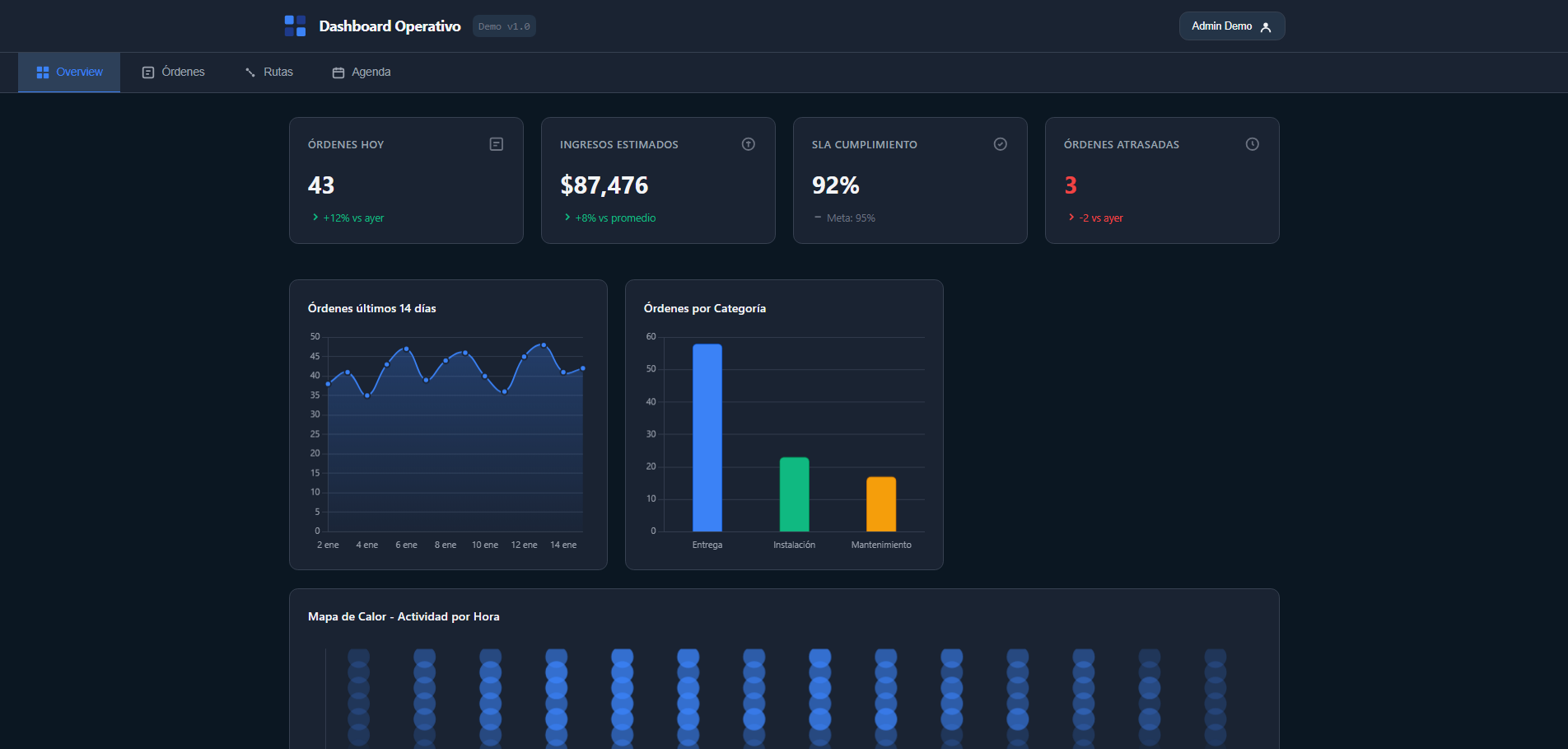Switch to the Overview tab

pos(69,73)
